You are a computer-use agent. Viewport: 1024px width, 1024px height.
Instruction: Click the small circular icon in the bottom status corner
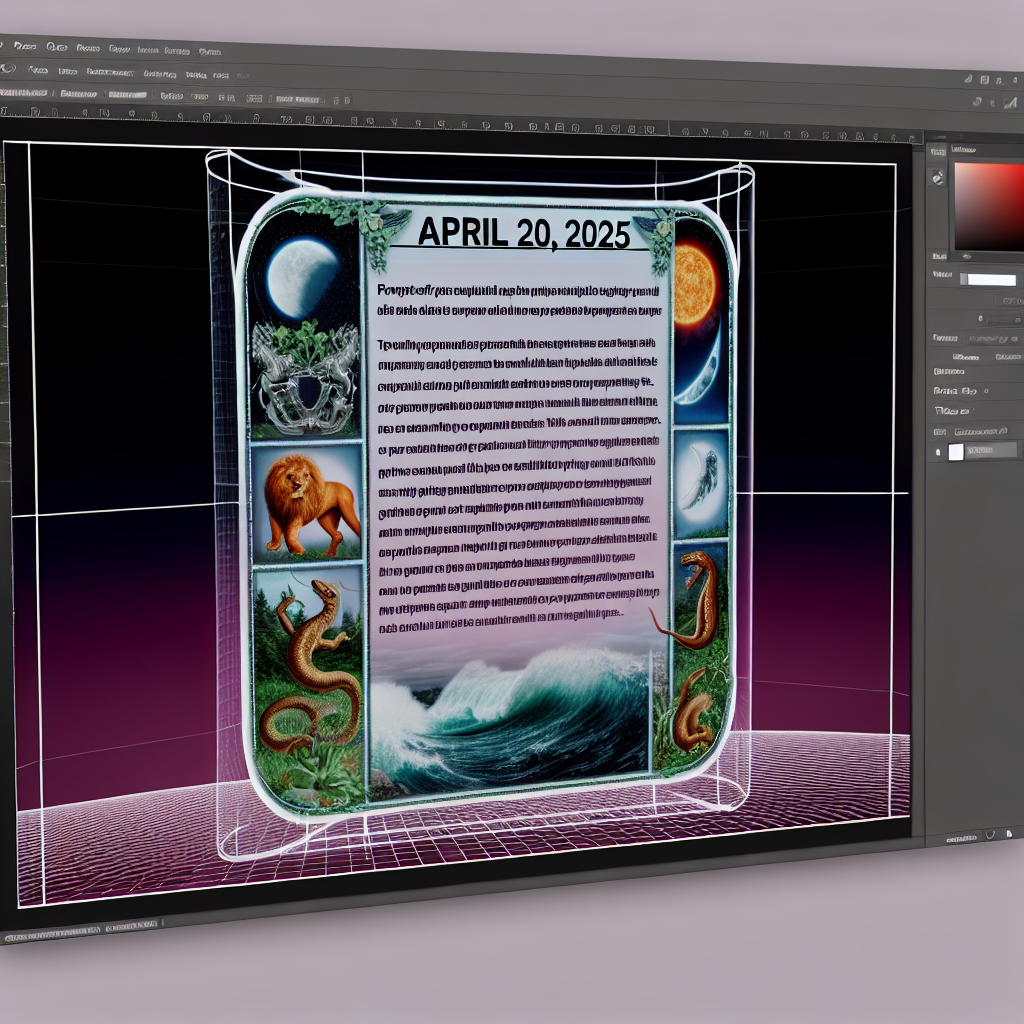(x=990, y=834)
